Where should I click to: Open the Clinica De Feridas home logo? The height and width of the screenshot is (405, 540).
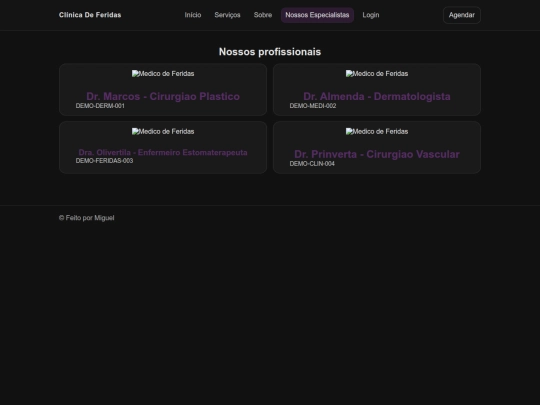pos(90,15)
